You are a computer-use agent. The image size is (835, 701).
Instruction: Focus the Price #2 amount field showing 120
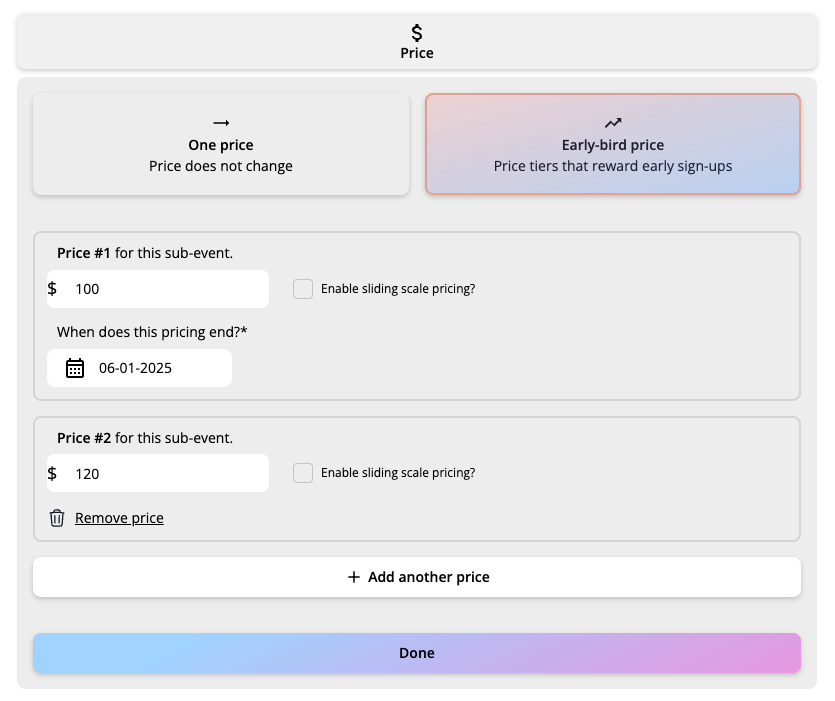(165, 473)
